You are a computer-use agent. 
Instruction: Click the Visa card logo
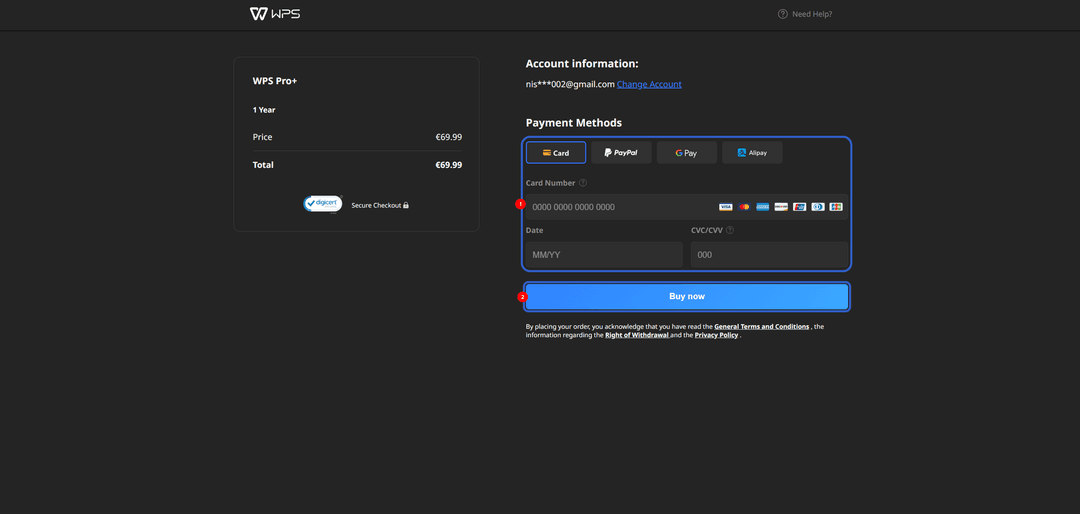725,207
